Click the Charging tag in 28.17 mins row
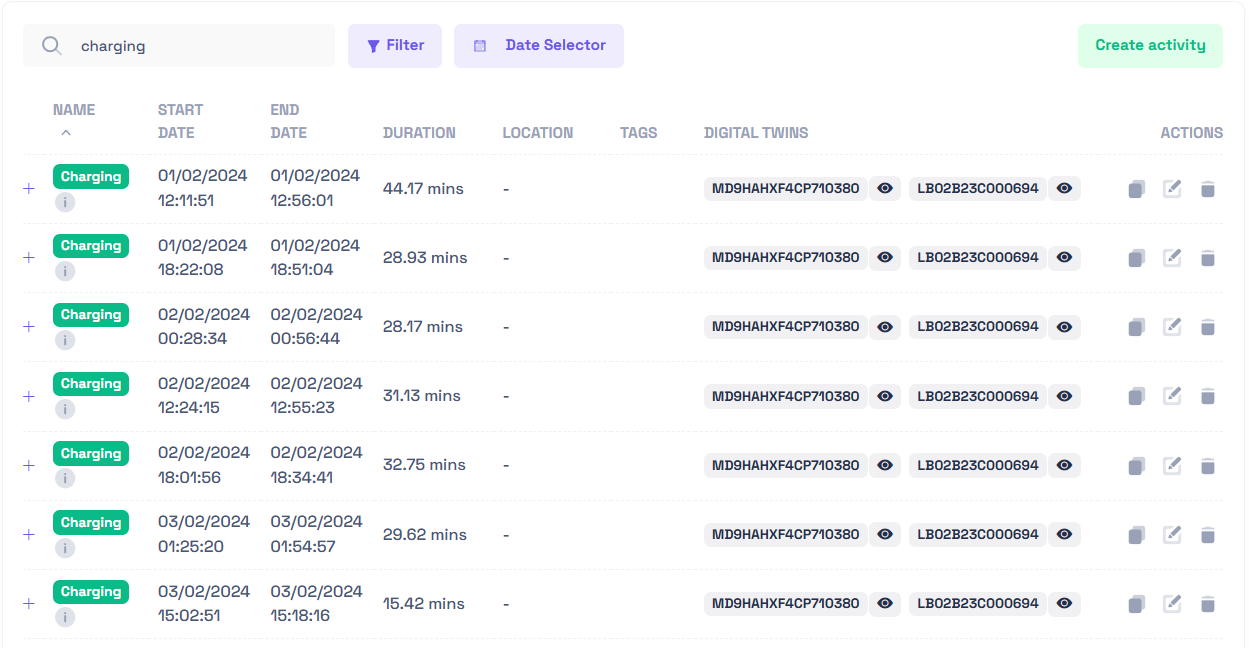This screenshot has width=1249, height=648. click(91, 315)
